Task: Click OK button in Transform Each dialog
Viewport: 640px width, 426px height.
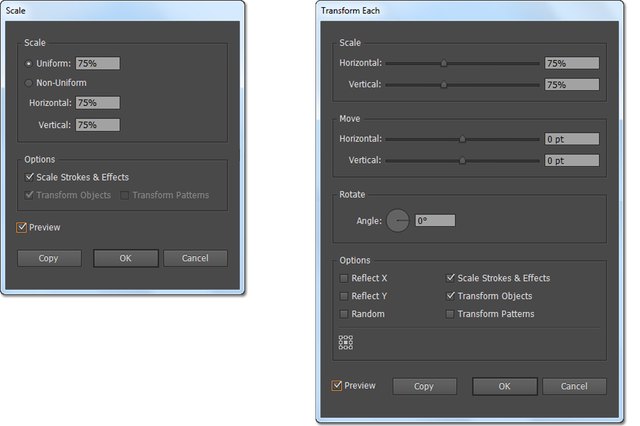Action: pyautogui.click(x=505, y=386)
